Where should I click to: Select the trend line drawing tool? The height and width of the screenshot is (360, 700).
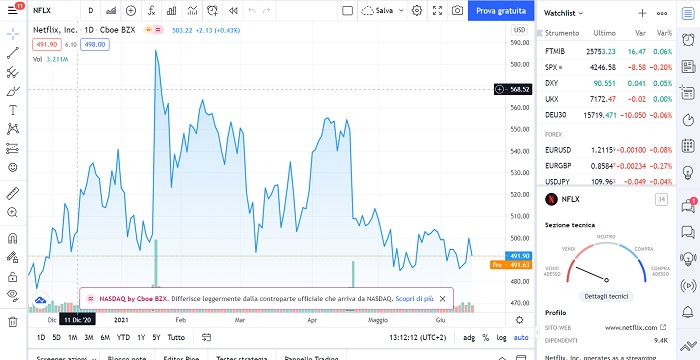[13, 53]
